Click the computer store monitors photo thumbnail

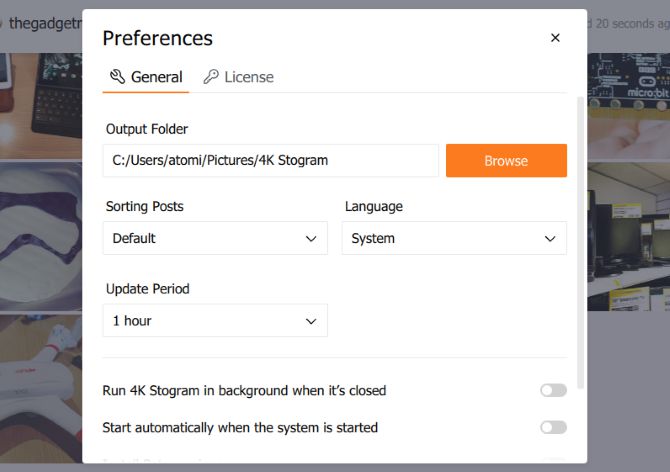[x=629, y=236]
